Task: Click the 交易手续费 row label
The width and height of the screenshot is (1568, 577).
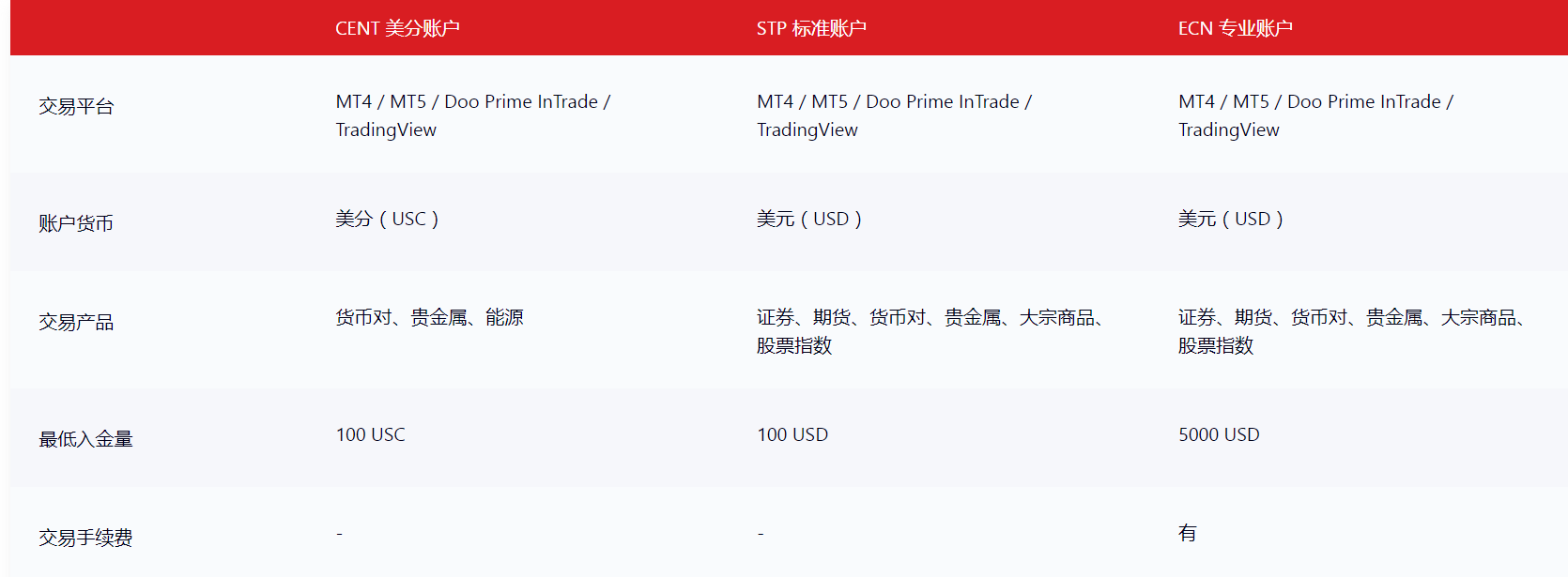Action: [x=85, y=538]
